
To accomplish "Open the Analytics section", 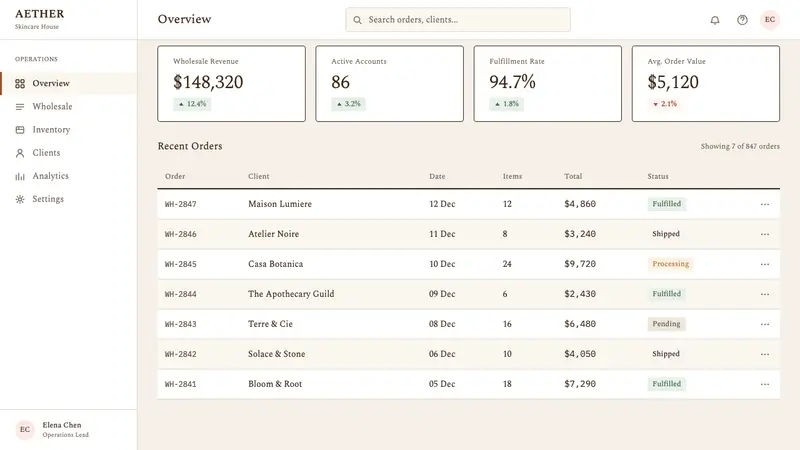I will 68,176.
